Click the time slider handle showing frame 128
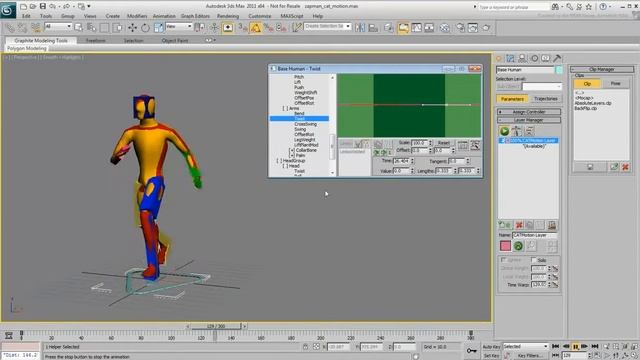 point(216,326)
